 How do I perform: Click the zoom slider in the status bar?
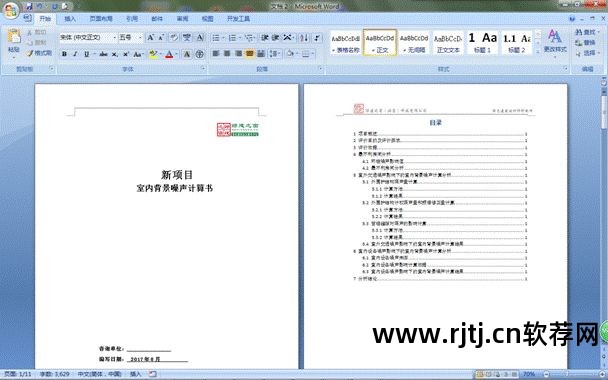tap(567, 374)
